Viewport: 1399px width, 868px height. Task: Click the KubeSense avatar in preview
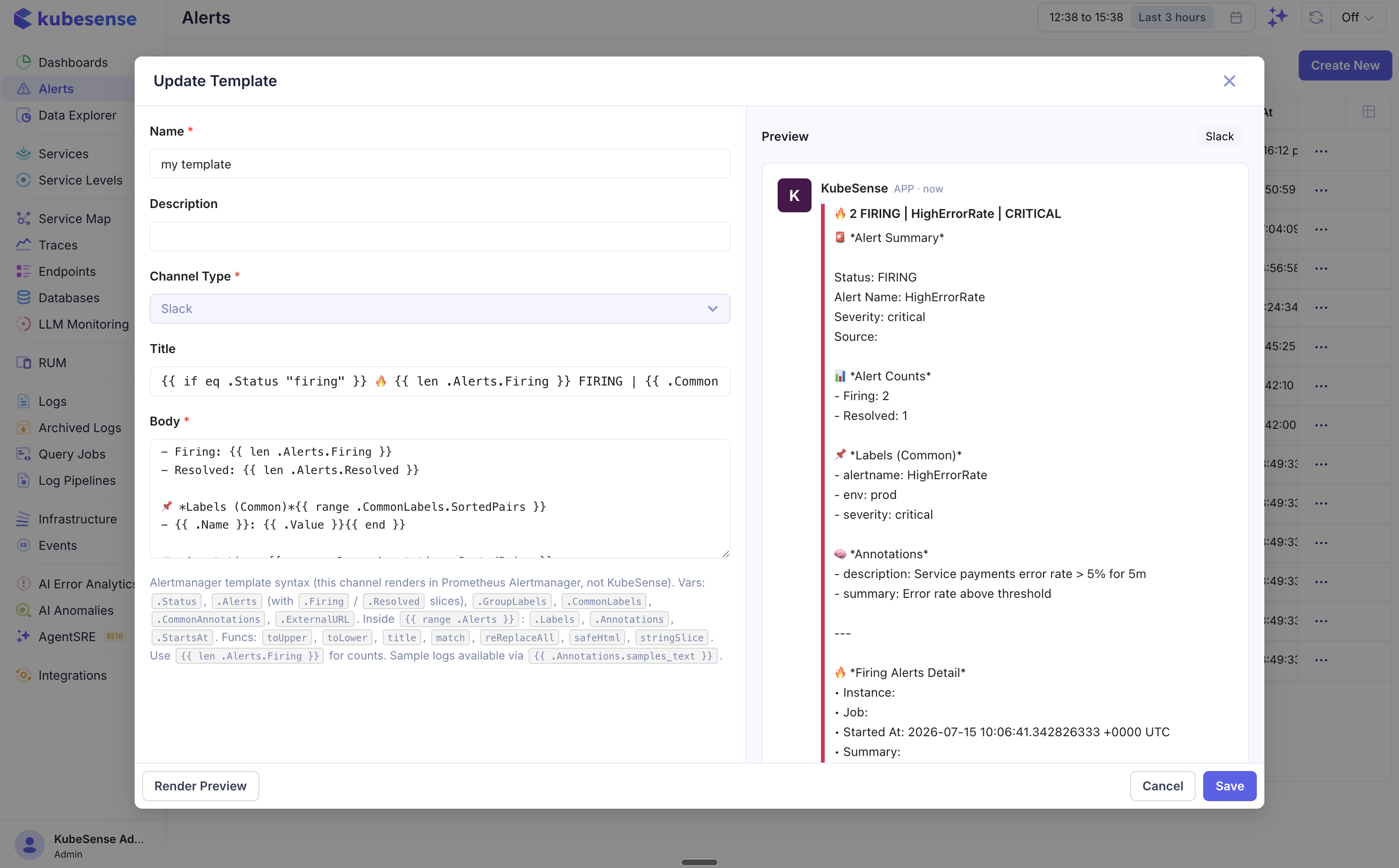coord(794,195)
